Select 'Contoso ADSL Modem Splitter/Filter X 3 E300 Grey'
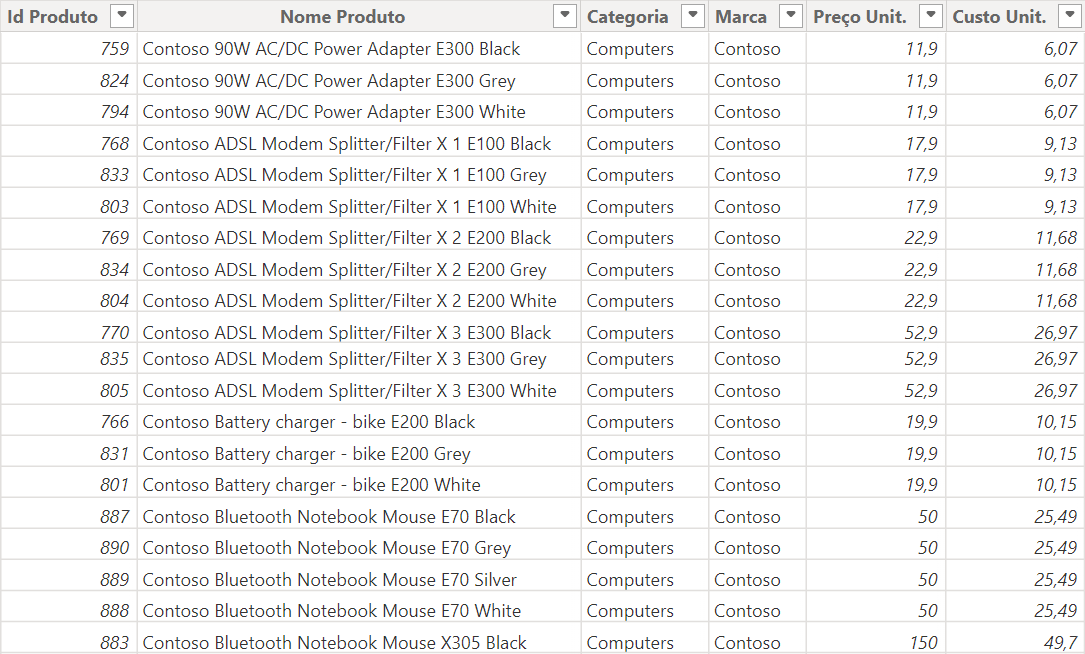Viewport: 1085px width, 654px height. (x=345, y=359)
